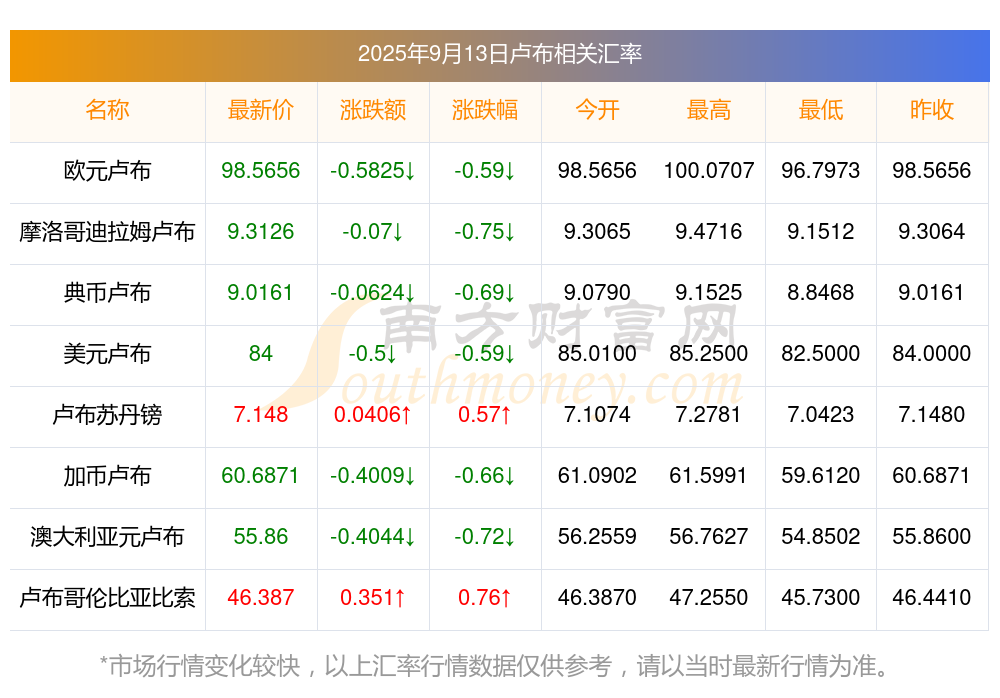Click latest price 9.0161 in 典币卢布 row
Viewport: 1000px width, 698px height.
pos(260,292)
